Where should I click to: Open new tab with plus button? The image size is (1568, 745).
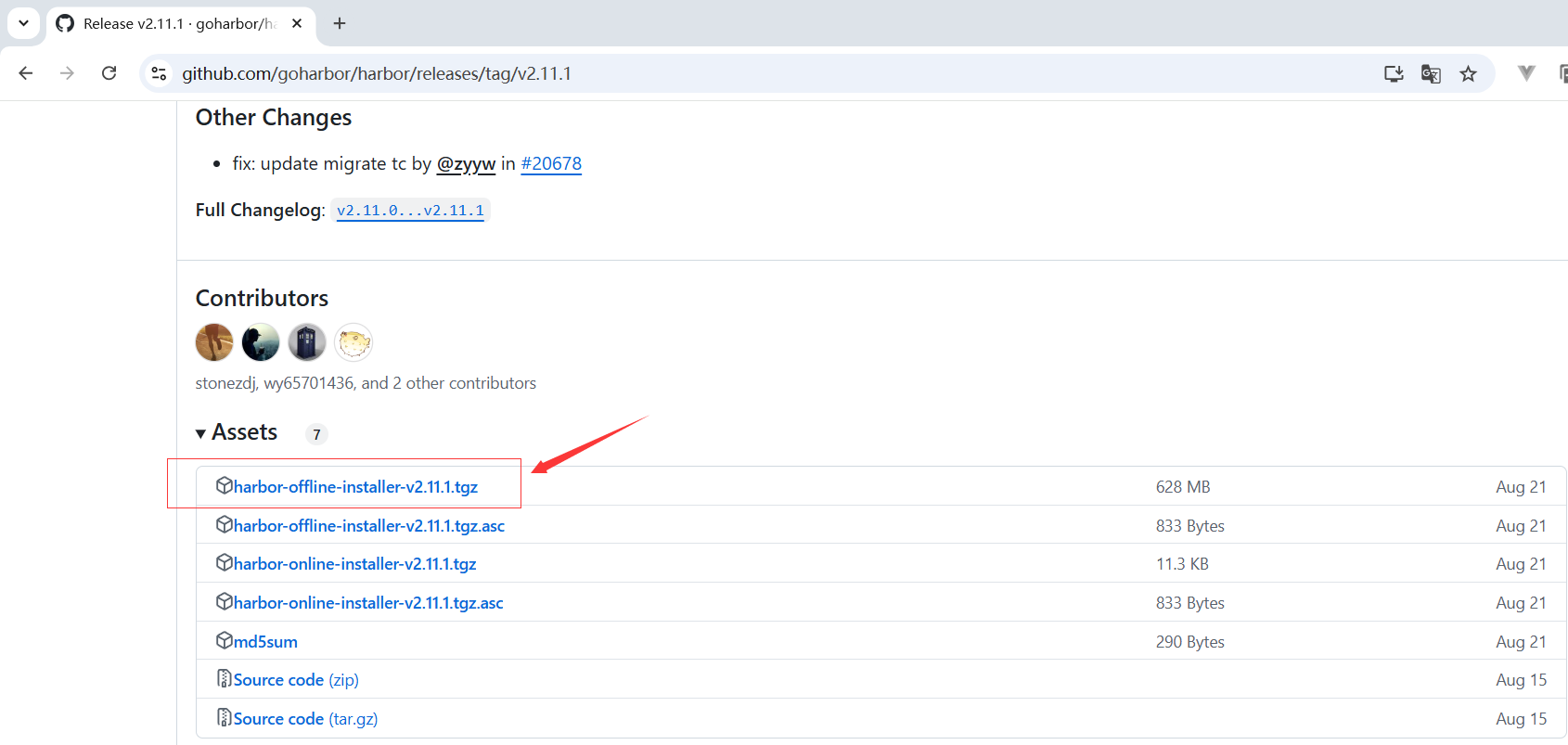pyautogui.click(x=340, y=23)
